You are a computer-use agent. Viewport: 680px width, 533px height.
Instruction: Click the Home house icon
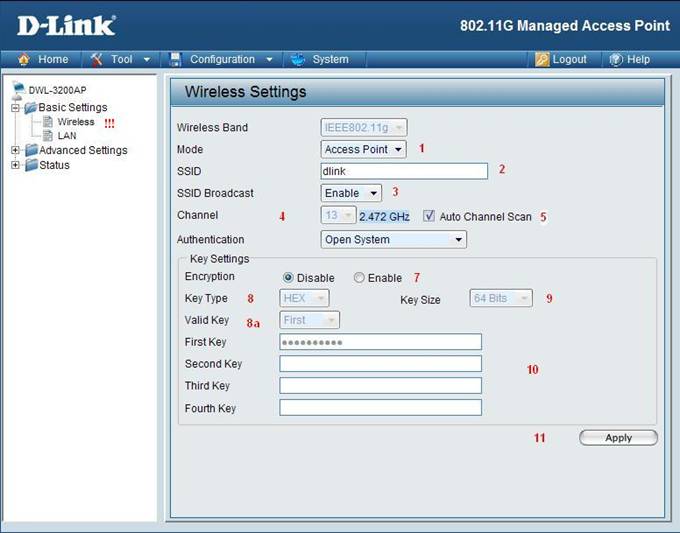(25, 59)
